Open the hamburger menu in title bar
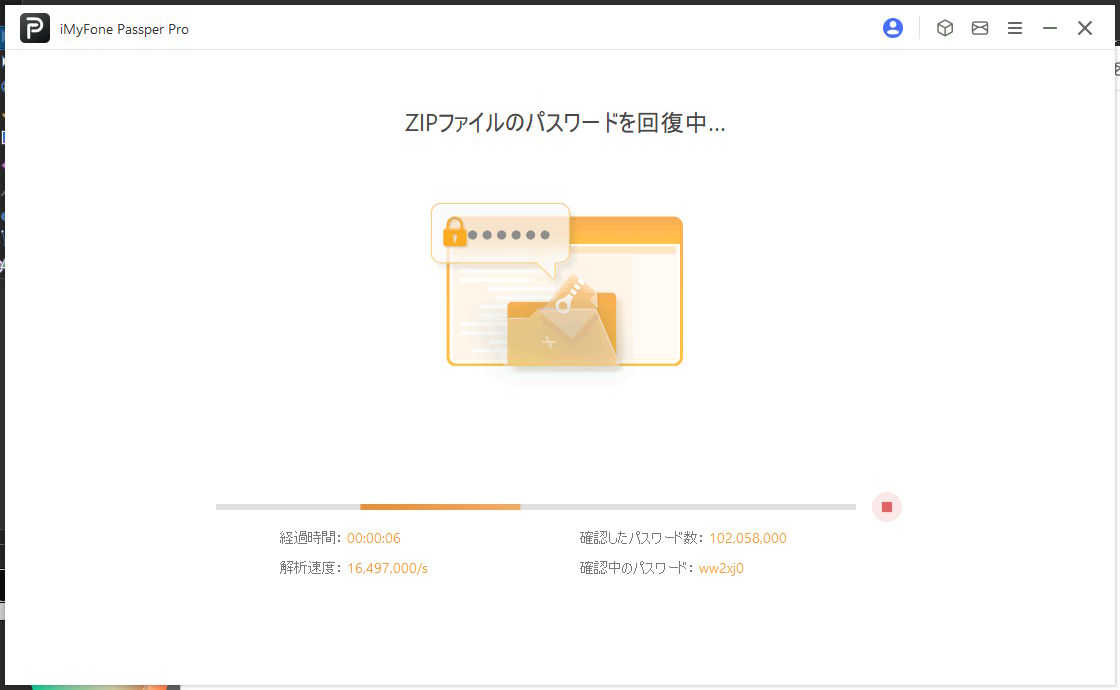 (1015, 29)
